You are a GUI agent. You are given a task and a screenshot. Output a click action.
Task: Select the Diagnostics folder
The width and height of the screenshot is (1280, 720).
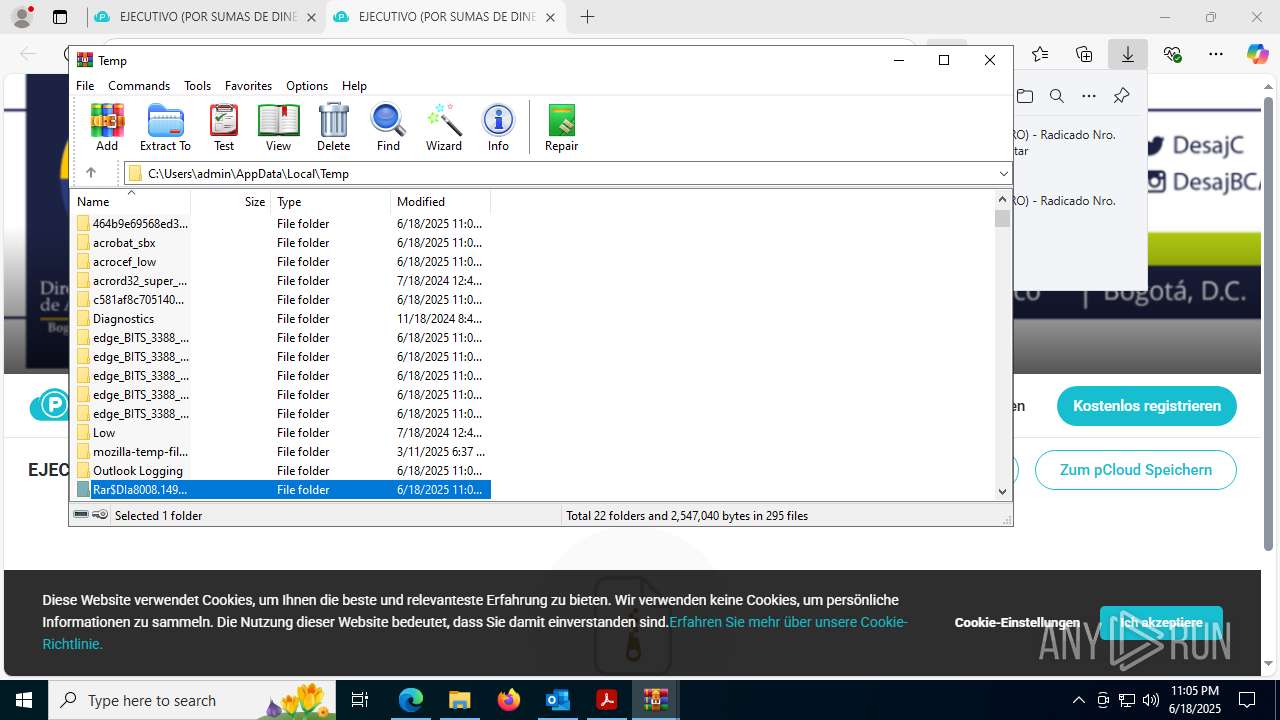click(x=123, y=319)
